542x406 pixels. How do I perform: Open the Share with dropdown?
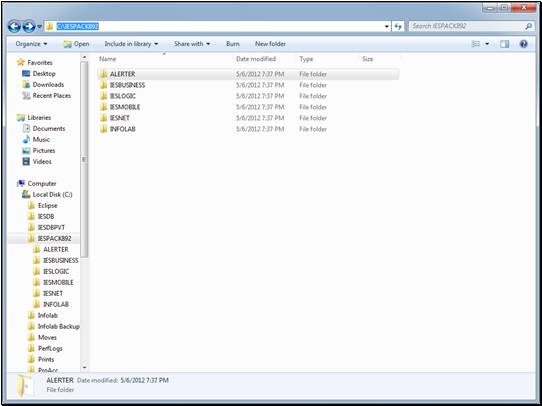pyautogui.click(x=192, y=44)
